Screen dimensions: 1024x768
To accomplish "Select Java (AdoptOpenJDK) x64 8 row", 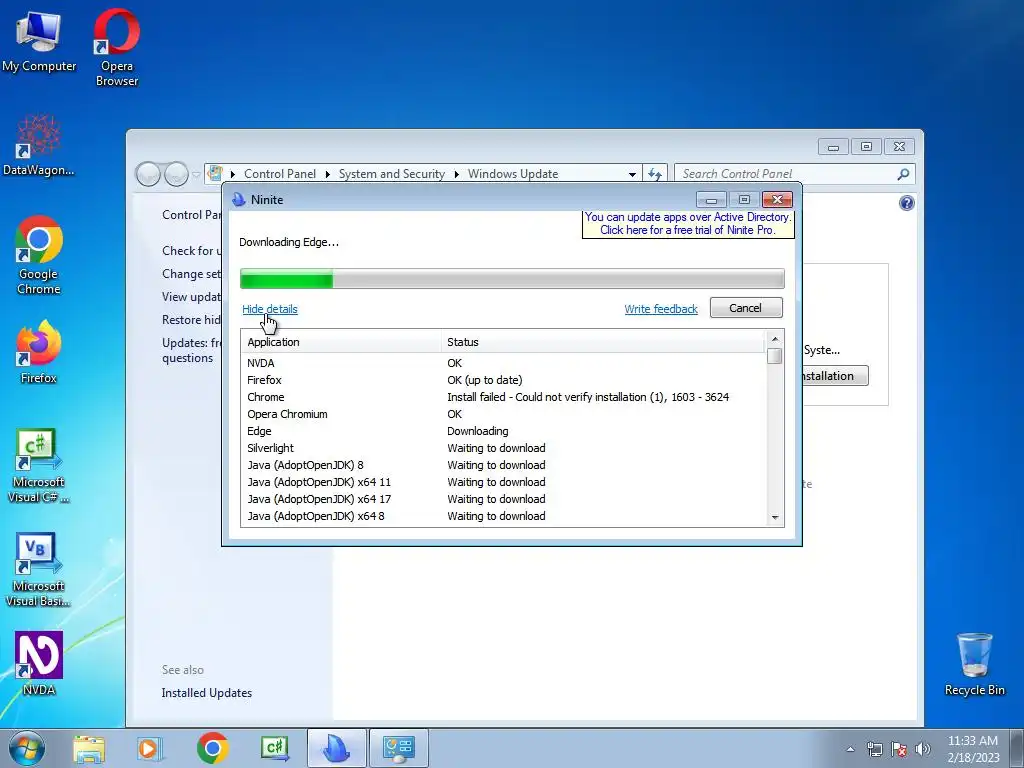I will pos(504,516).
